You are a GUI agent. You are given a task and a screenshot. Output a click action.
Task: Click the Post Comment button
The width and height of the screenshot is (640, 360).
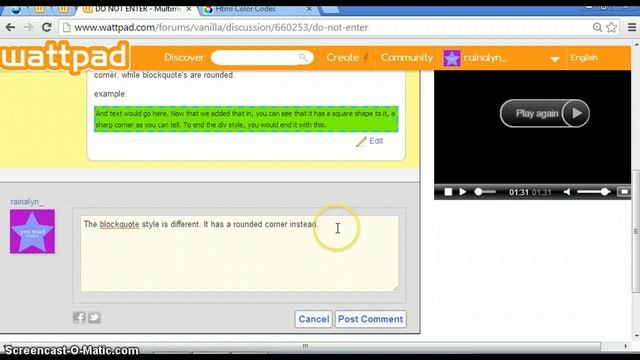[371, 319]
